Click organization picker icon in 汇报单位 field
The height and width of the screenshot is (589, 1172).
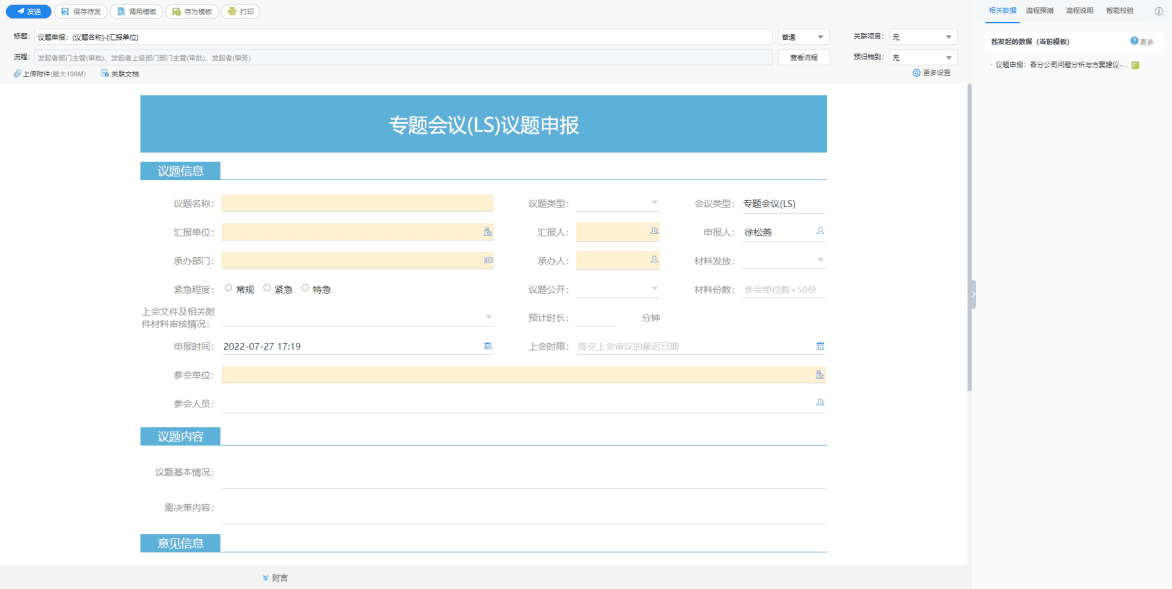click(488, 232)
